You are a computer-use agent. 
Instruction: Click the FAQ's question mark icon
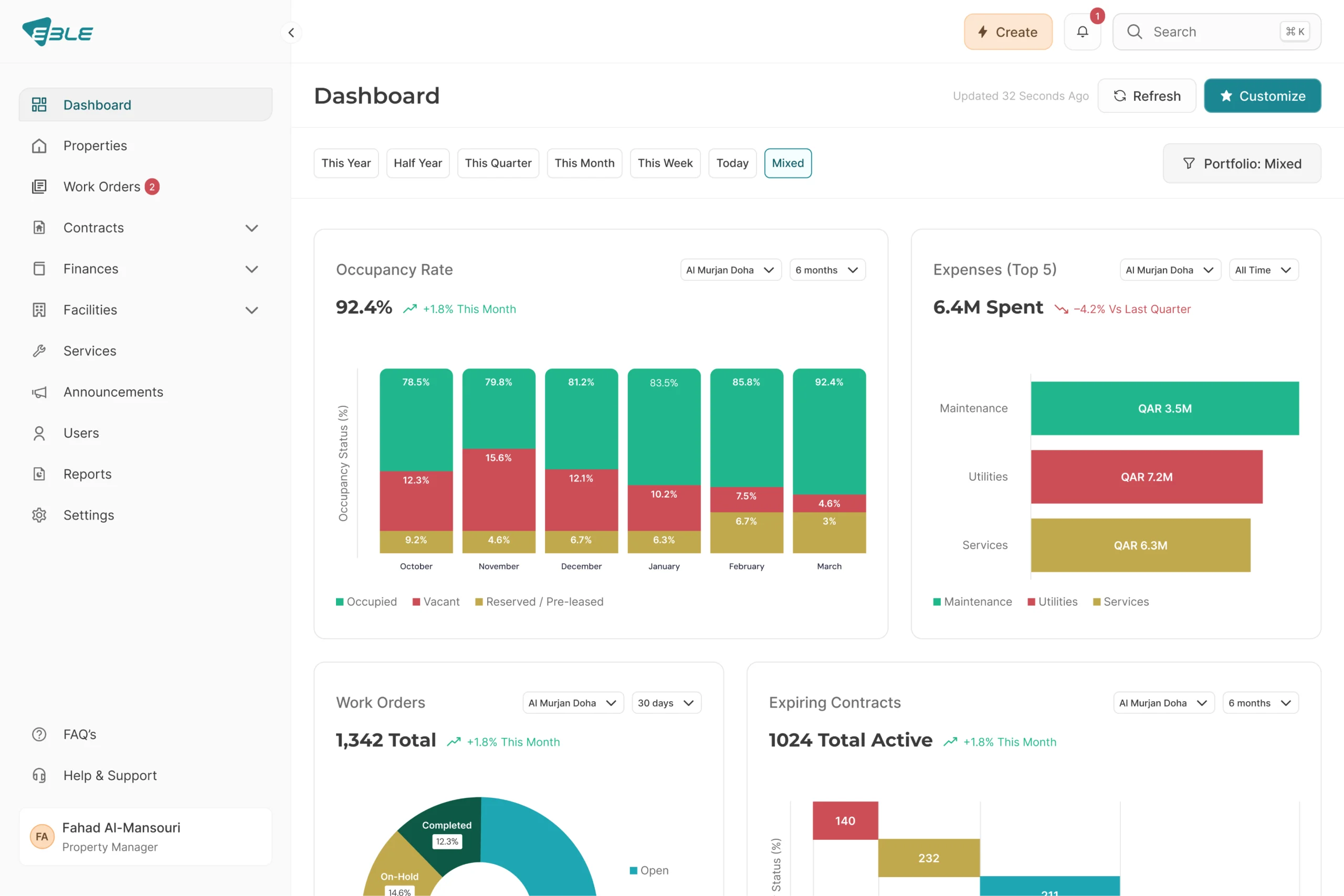(39, 734)
